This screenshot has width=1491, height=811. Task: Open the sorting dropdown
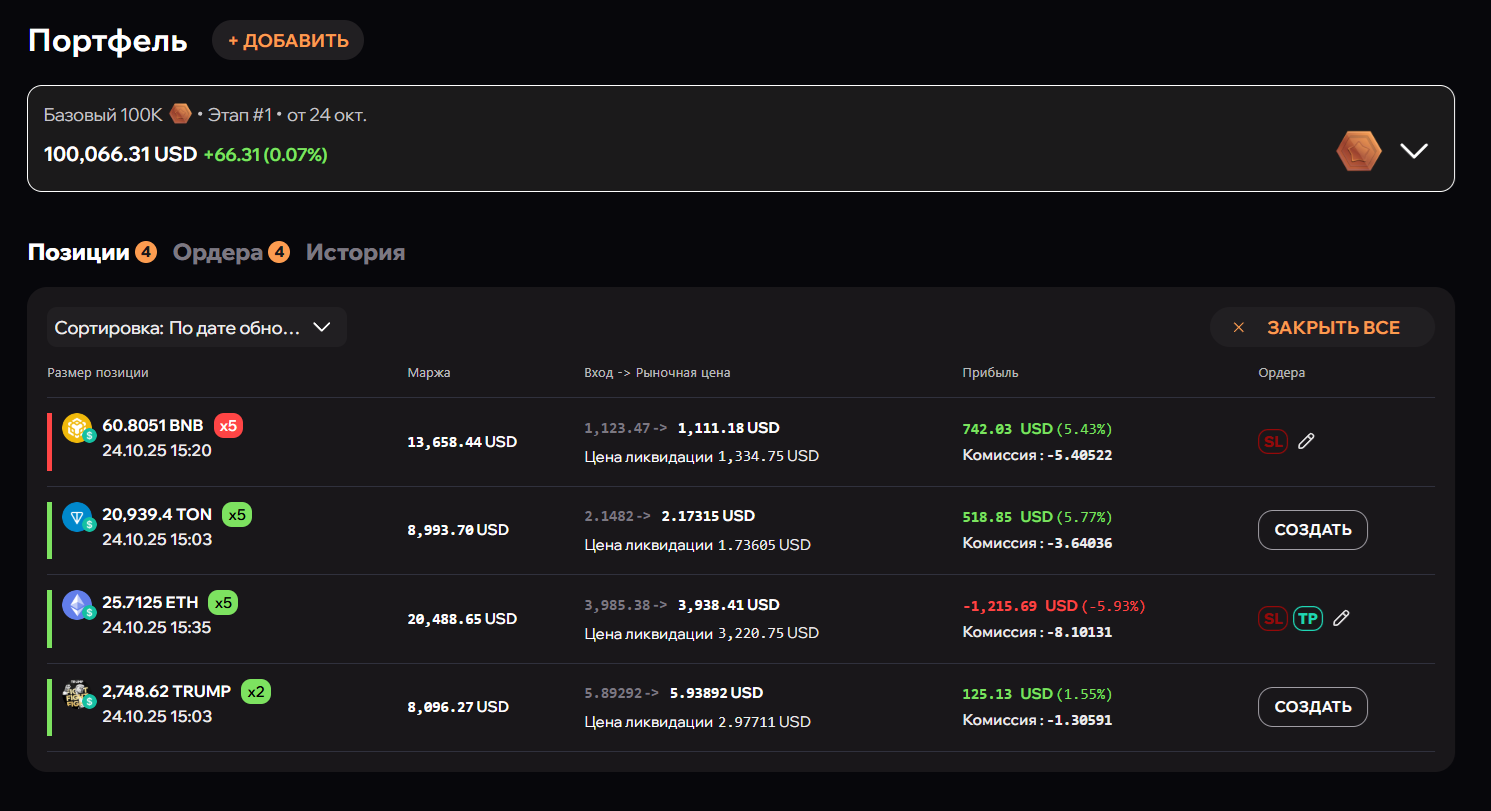pyautogui.click(x=196, y=328)
